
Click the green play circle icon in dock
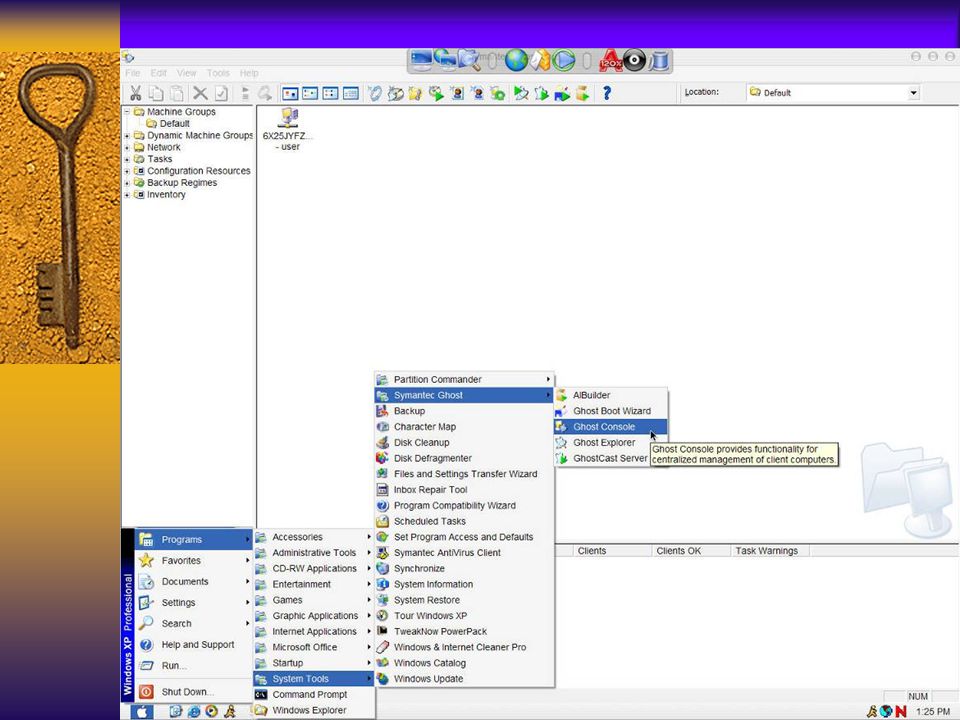[x=563, y=61]
